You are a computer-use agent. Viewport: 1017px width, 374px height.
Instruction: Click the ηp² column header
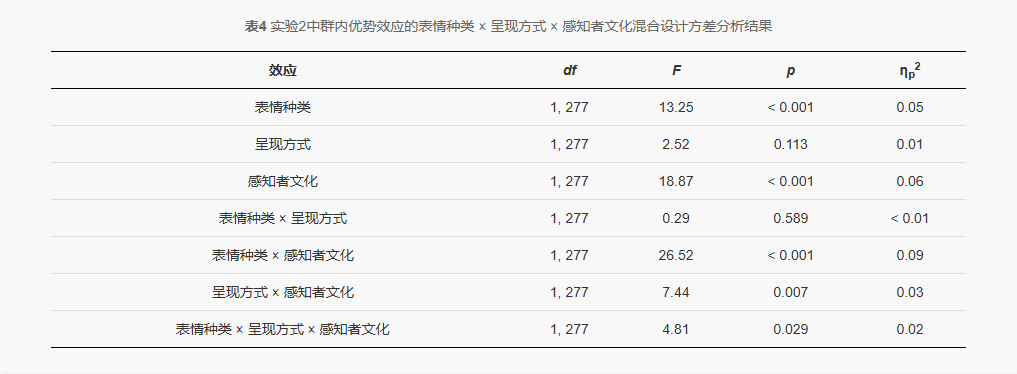pyautogui.click(x=909, y=70)
